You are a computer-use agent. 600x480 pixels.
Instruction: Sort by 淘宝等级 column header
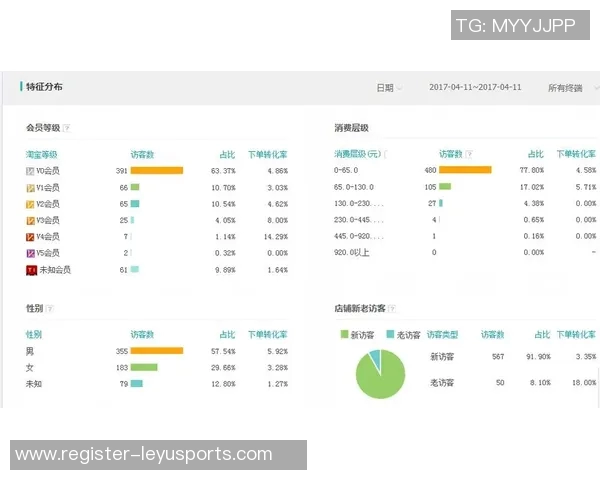coord(41,155)
